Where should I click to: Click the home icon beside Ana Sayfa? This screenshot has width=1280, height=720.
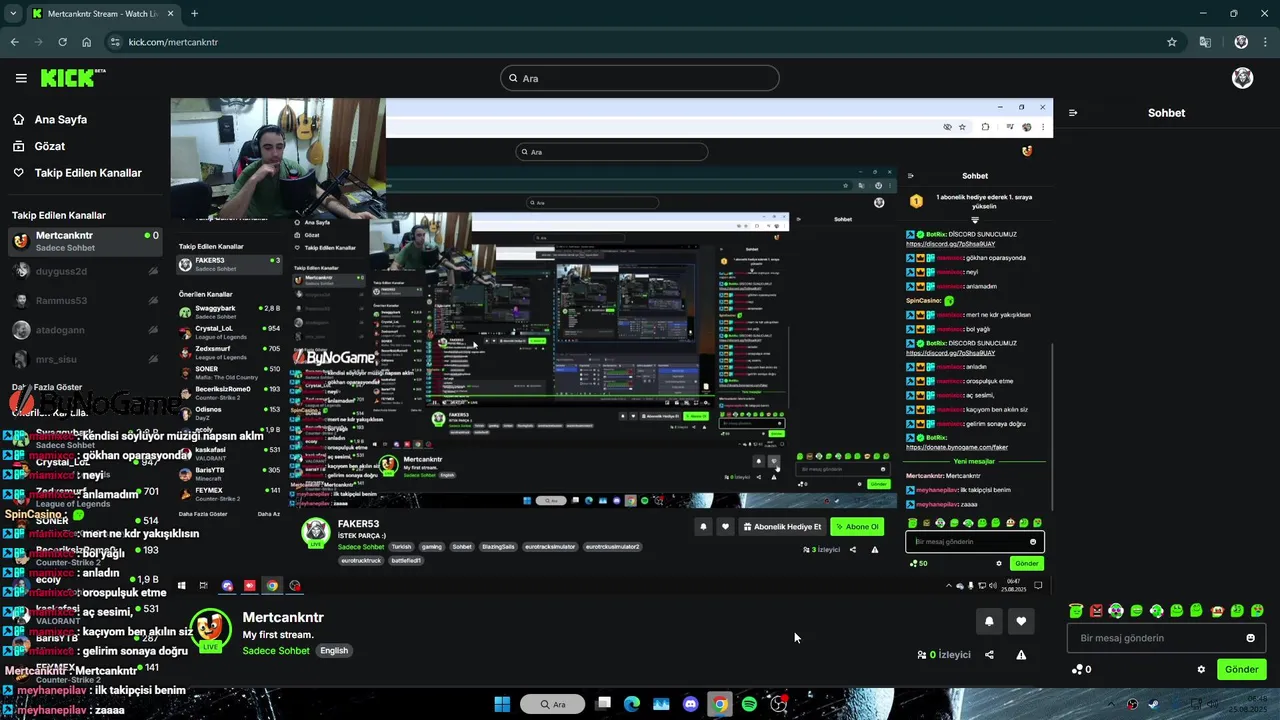pos(18,119)
